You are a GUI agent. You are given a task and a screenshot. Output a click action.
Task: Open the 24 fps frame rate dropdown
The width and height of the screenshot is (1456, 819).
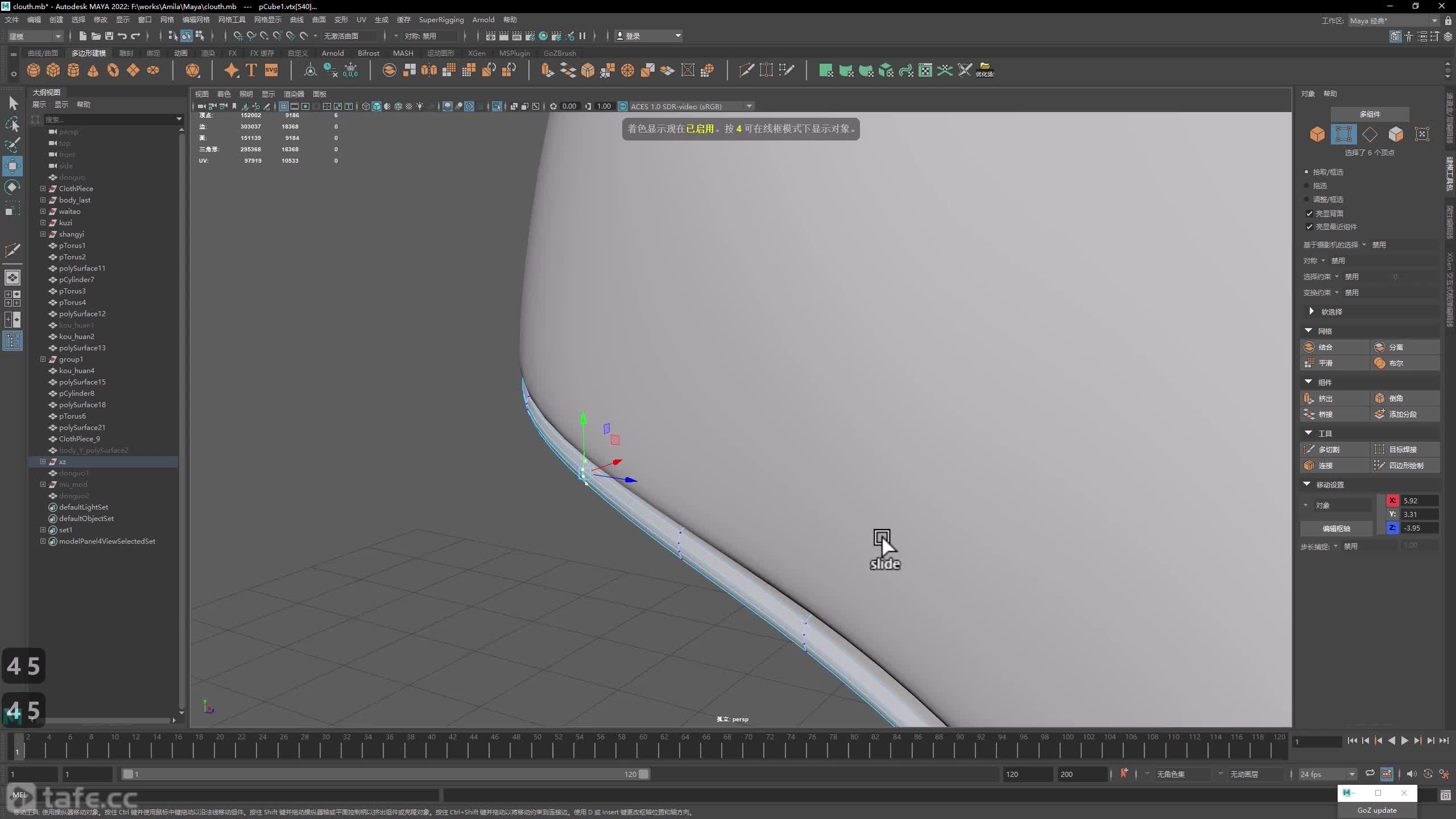point(1327,774)
